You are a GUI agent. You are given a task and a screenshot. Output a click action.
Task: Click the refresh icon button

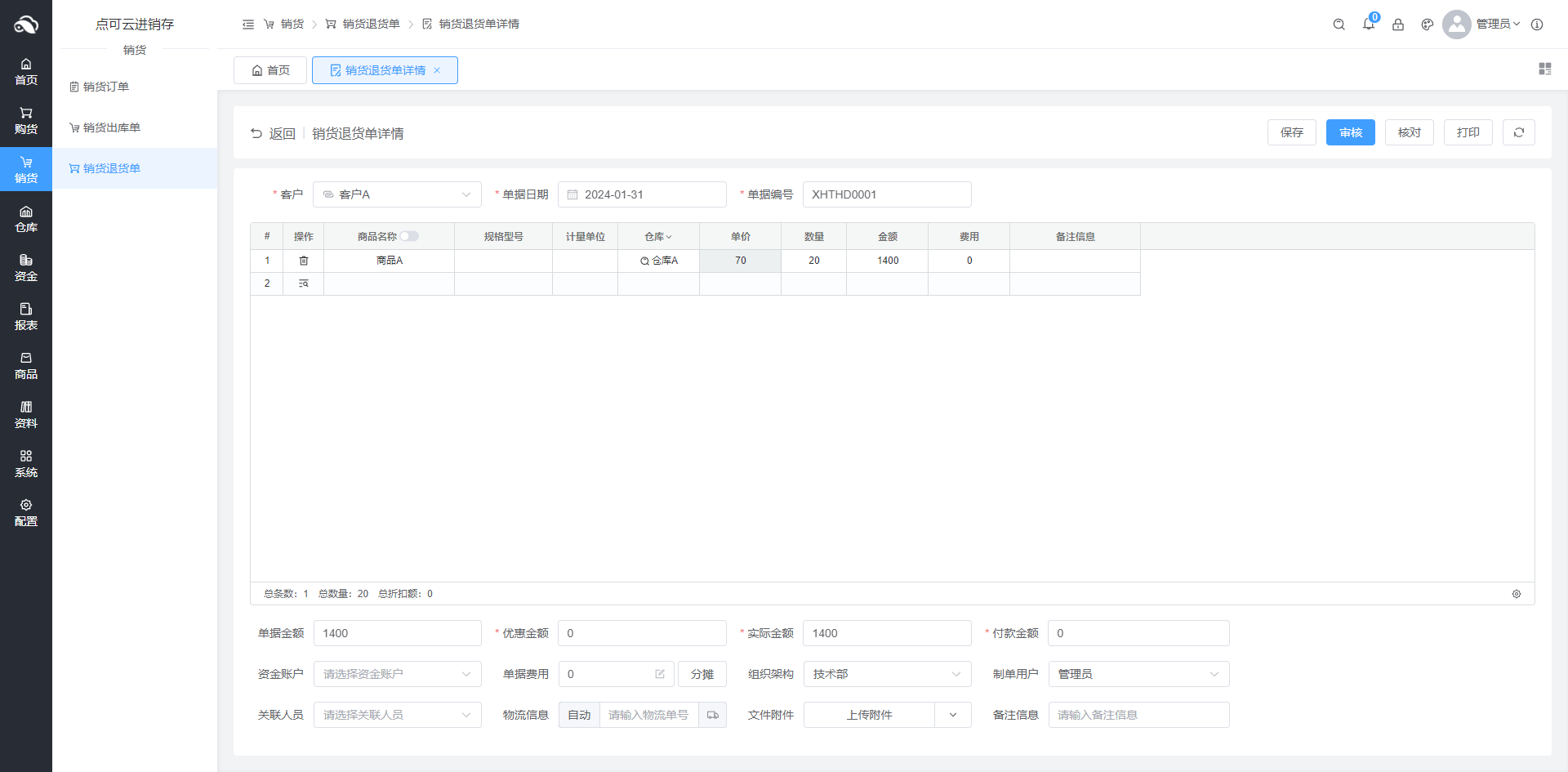1518,132
